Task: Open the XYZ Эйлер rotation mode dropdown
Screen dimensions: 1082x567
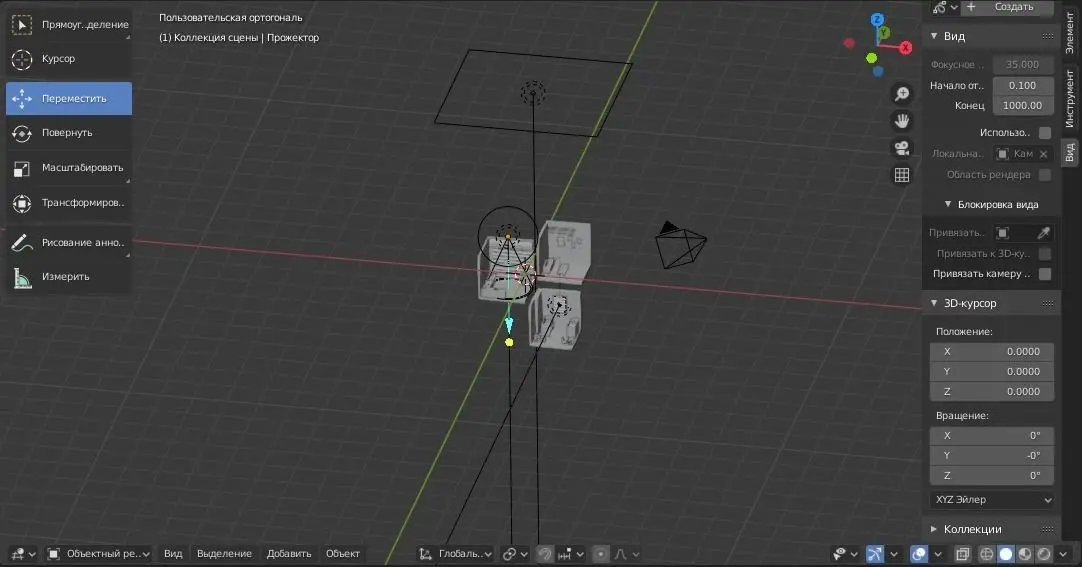Action: [992, 500]
